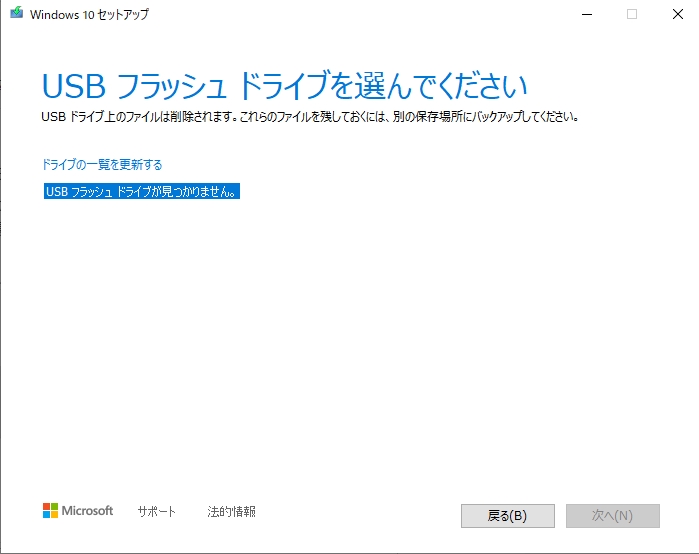Click the 次へ(N) button
The image size is (699, 554).
click(x=613, y=516)
